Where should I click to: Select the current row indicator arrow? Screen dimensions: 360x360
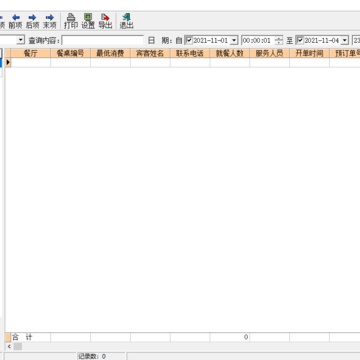pos(8,62)
